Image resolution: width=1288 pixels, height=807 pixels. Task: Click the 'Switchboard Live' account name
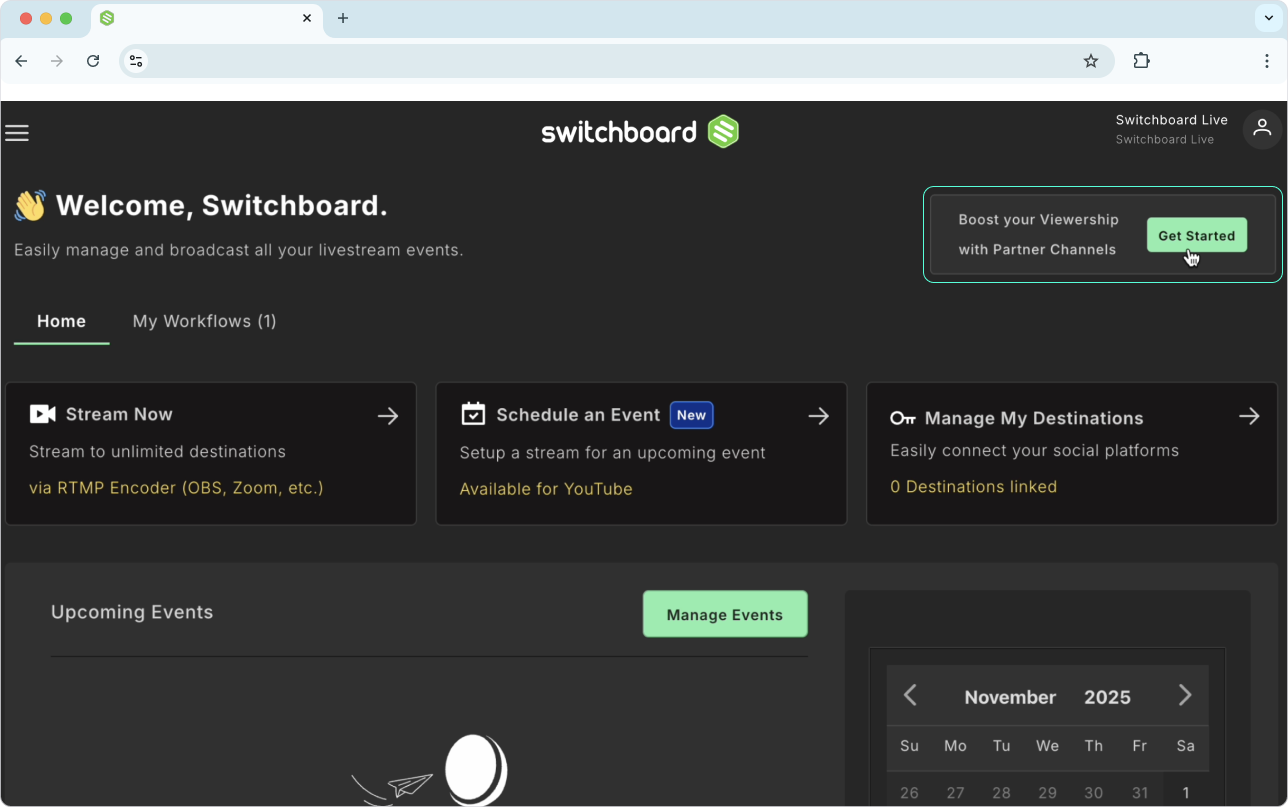(x=1172, y=120)
